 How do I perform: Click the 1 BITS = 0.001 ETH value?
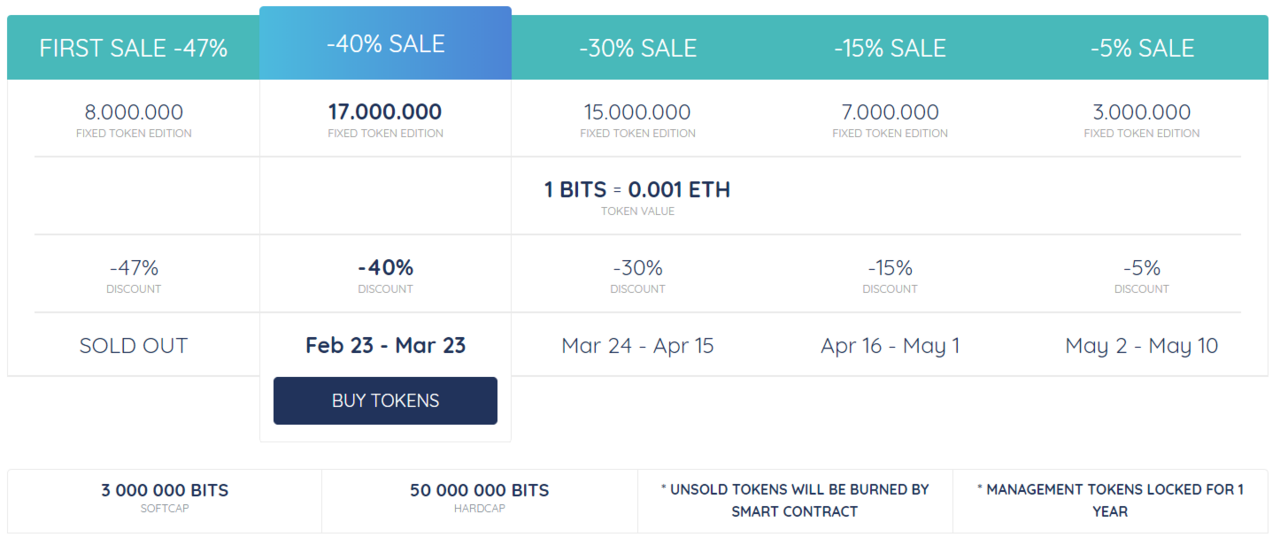(x=637, y=190)
